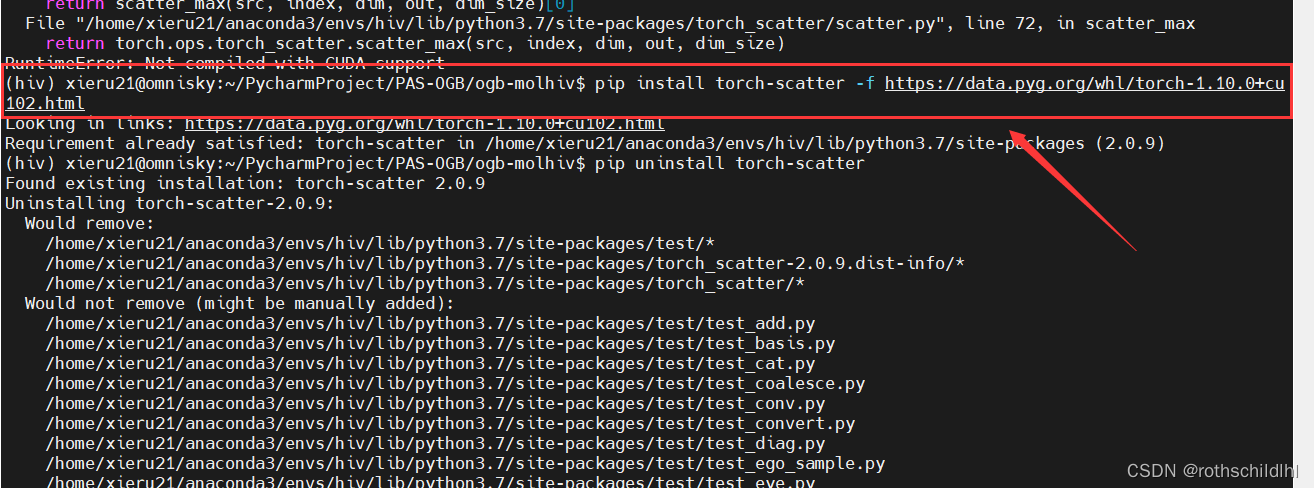Open the data.pyg.org URL in pip install command

click(x=1084, y=84)
